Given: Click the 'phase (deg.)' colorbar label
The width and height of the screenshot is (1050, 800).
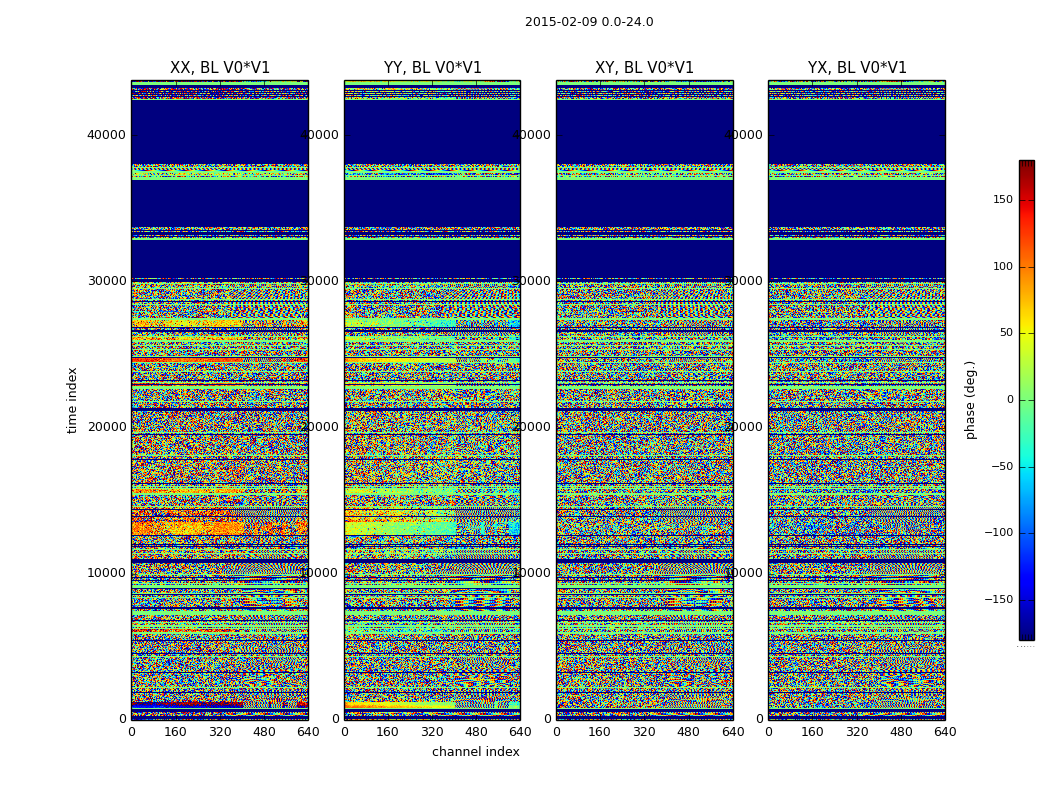Looking at the screenshot, I should tap(970, 400).
